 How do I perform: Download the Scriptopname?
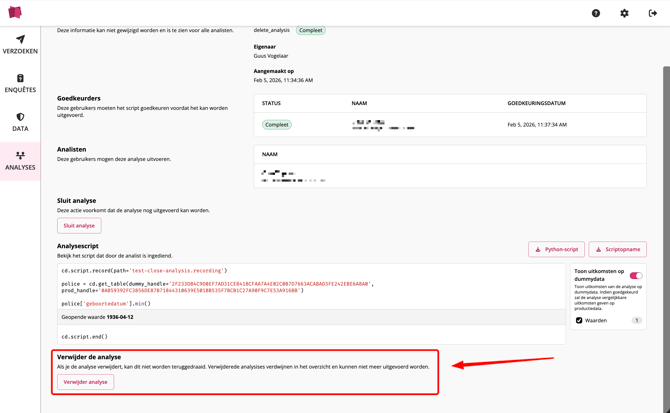(617, 249)
